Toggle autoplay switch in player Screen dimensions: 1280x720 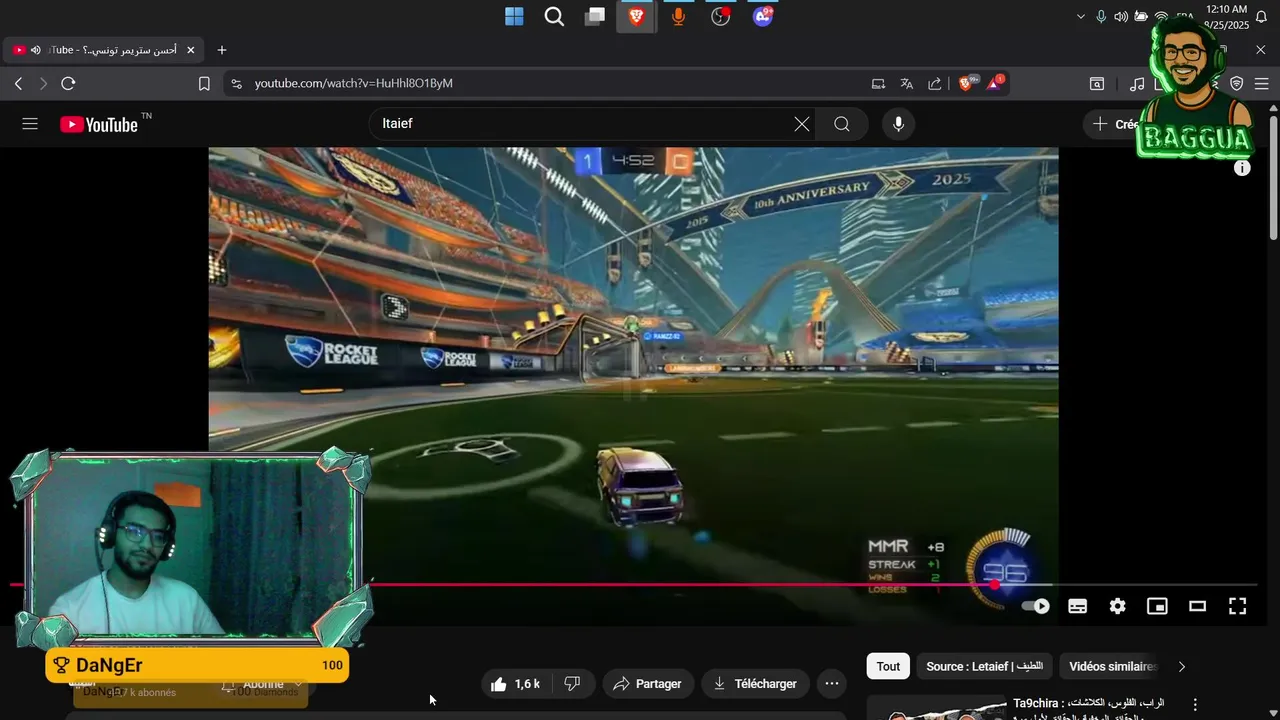[1036, 606]
